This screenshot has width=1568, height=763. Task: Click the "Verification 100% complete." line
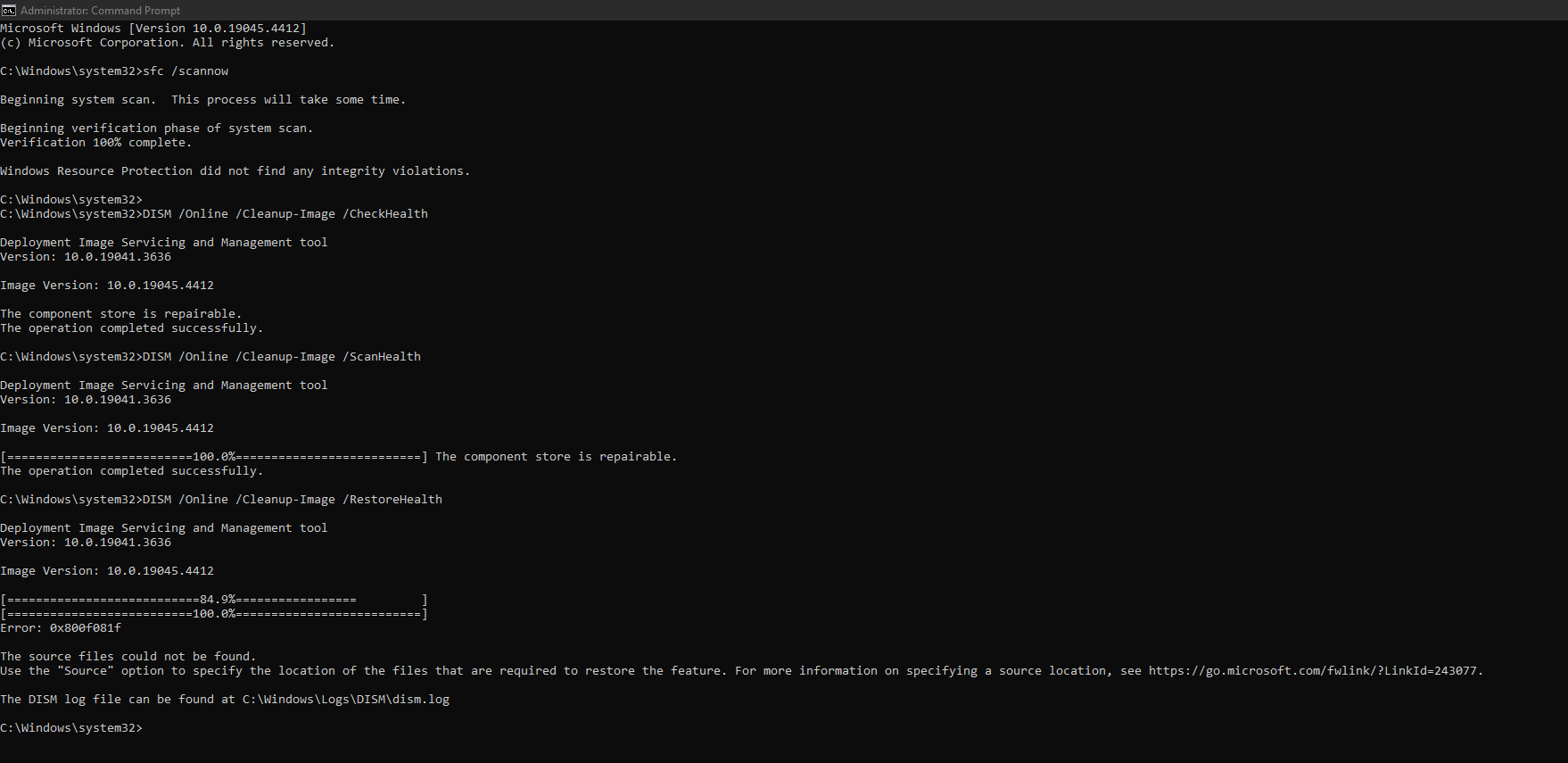(96, 143)
